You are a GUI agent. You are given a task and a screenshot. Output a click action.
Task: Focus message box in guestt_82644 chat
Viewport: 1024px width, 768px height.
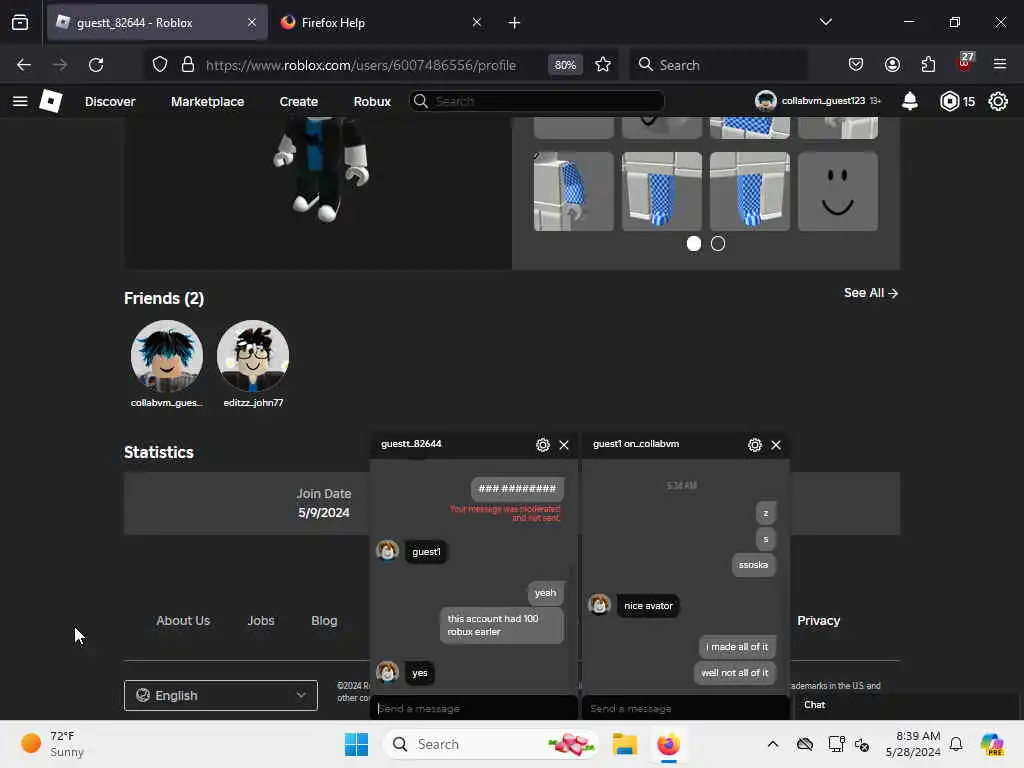(474, 709)
